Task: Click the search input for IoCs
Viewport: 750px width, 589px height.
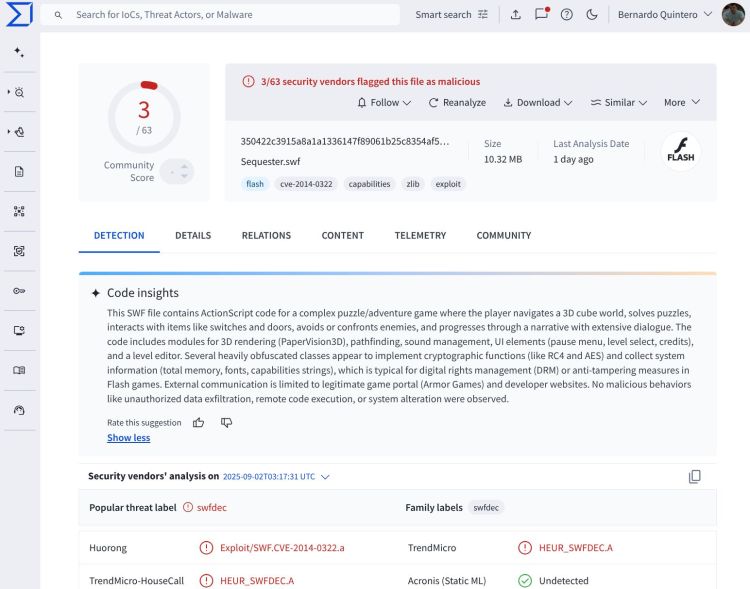Action: tap(230, 15)
